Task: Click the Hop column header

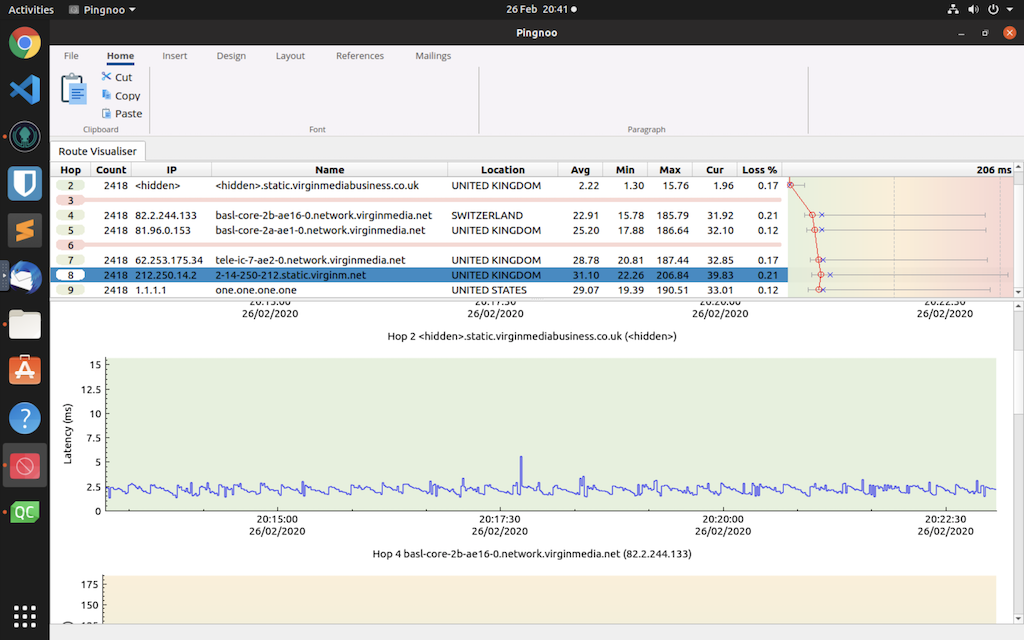Action: tap(71, 170)
